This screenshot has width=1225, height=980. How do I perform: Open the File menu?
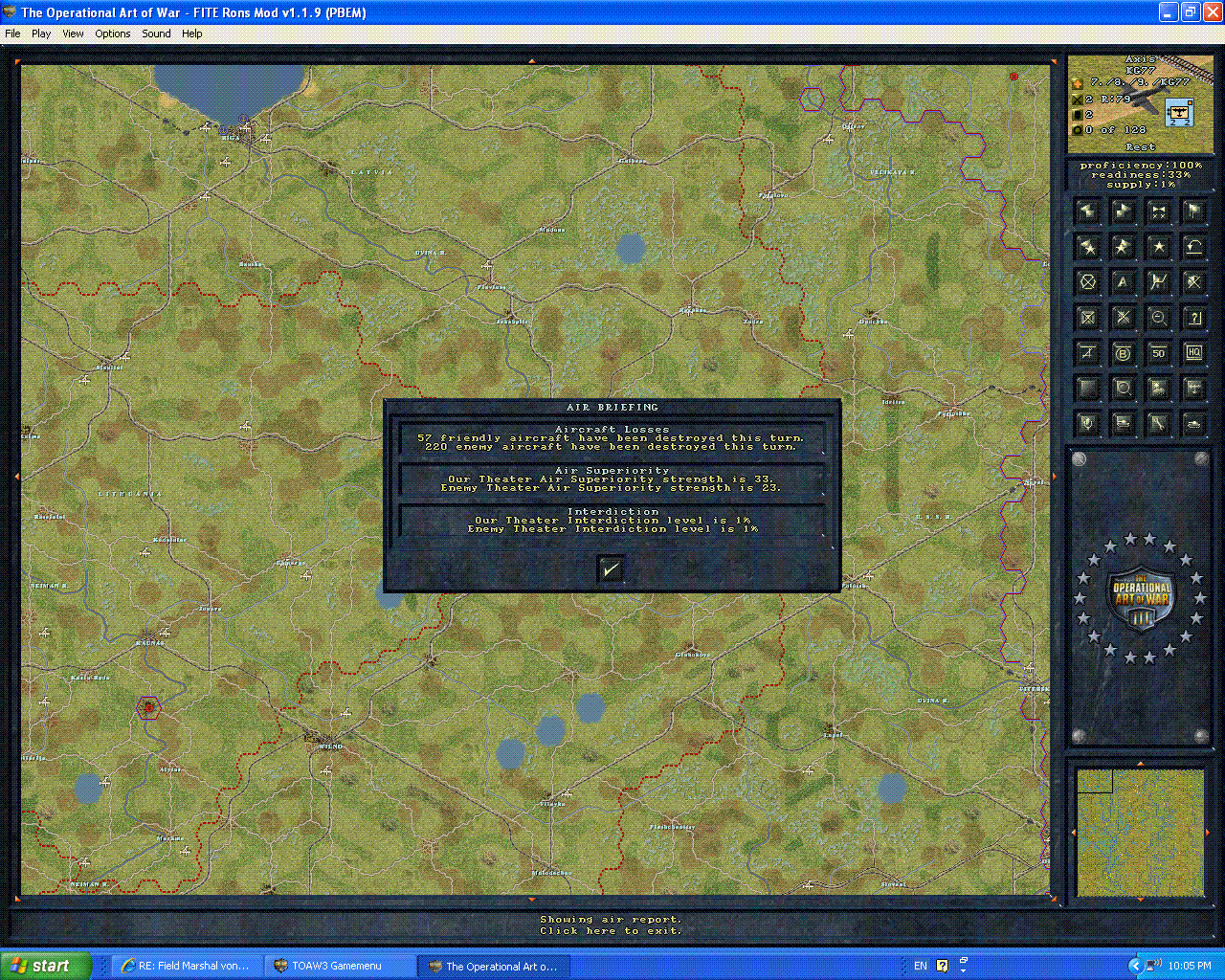tap(12, 33)
